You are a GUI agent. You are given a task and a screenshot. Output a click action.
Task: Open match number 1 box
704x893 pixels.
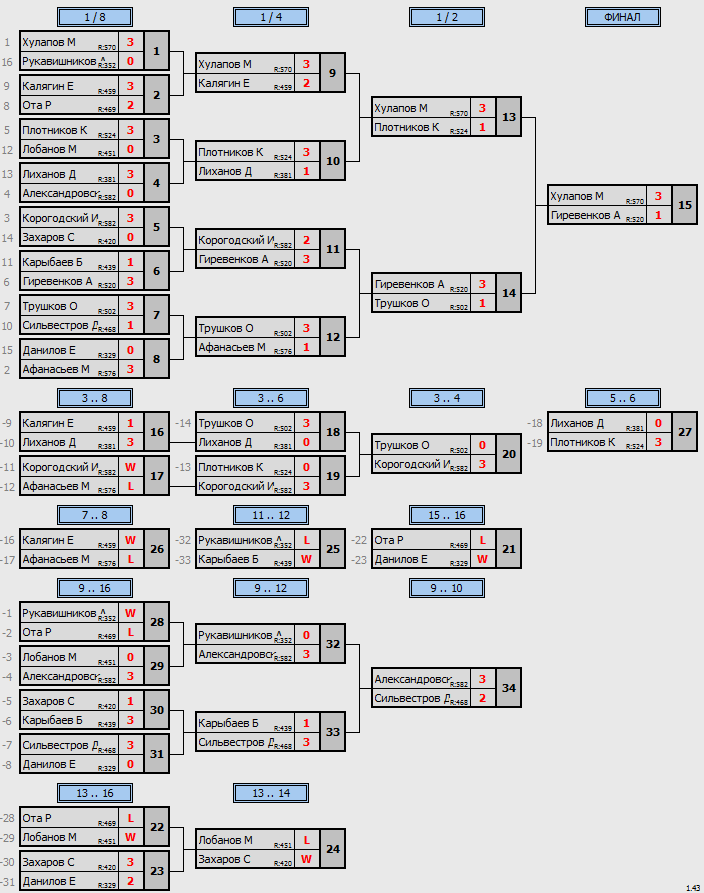(x=157, y=51)
